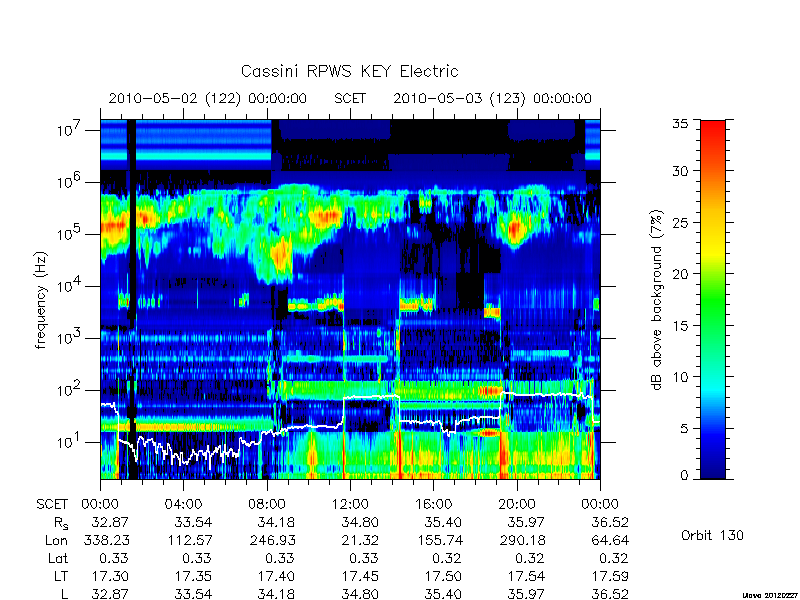Image resolution: width=800 pixels, height=600 pixels.
Task: Click the 'SCET' label between the header dates
Action: tap(350, 98)
